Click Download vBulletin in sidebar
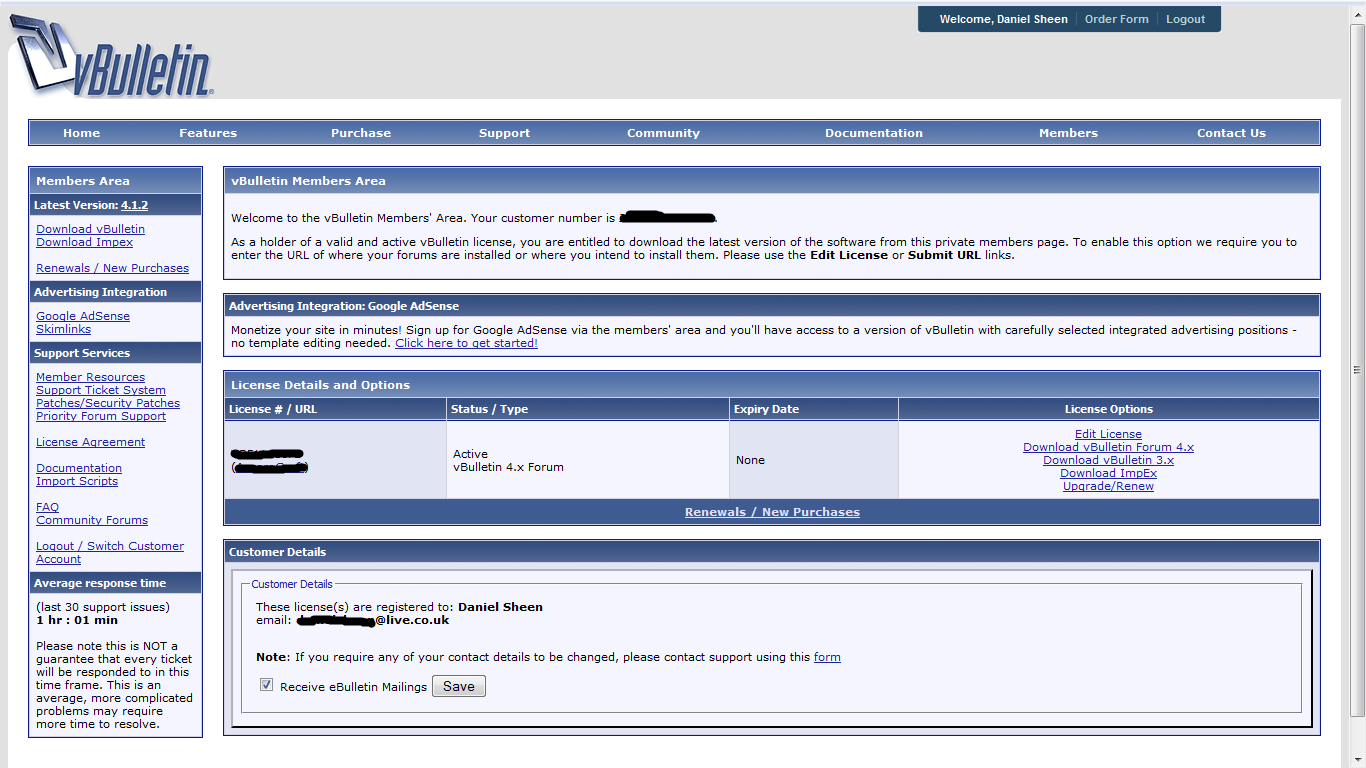This screenshot has height=768, width=1366. [x=90, y=229]
